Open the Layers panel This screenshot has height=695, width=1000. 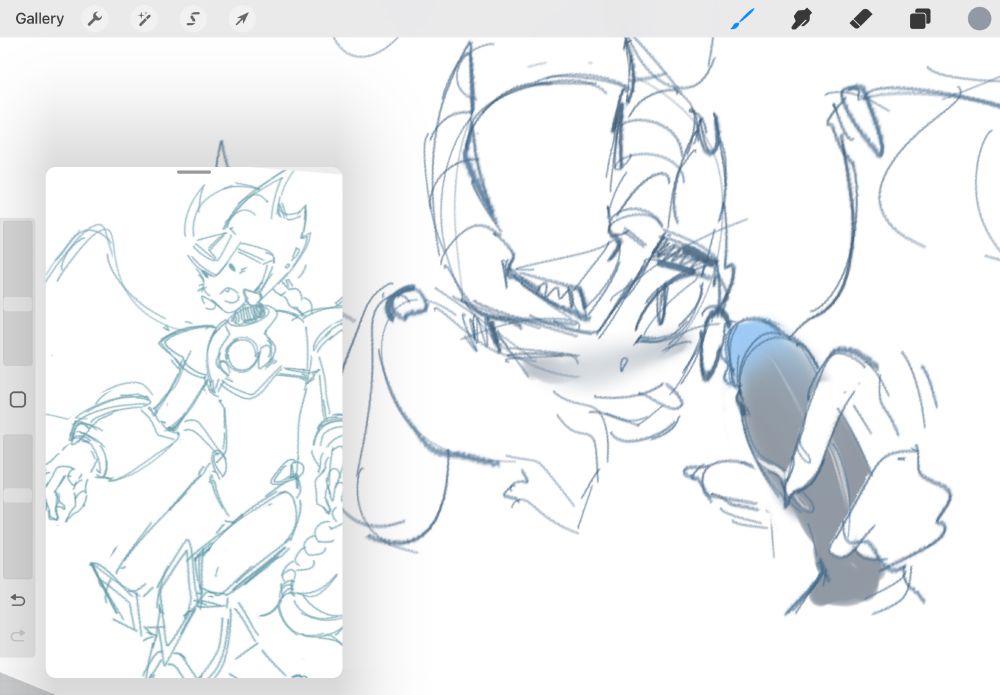(920, 18)
